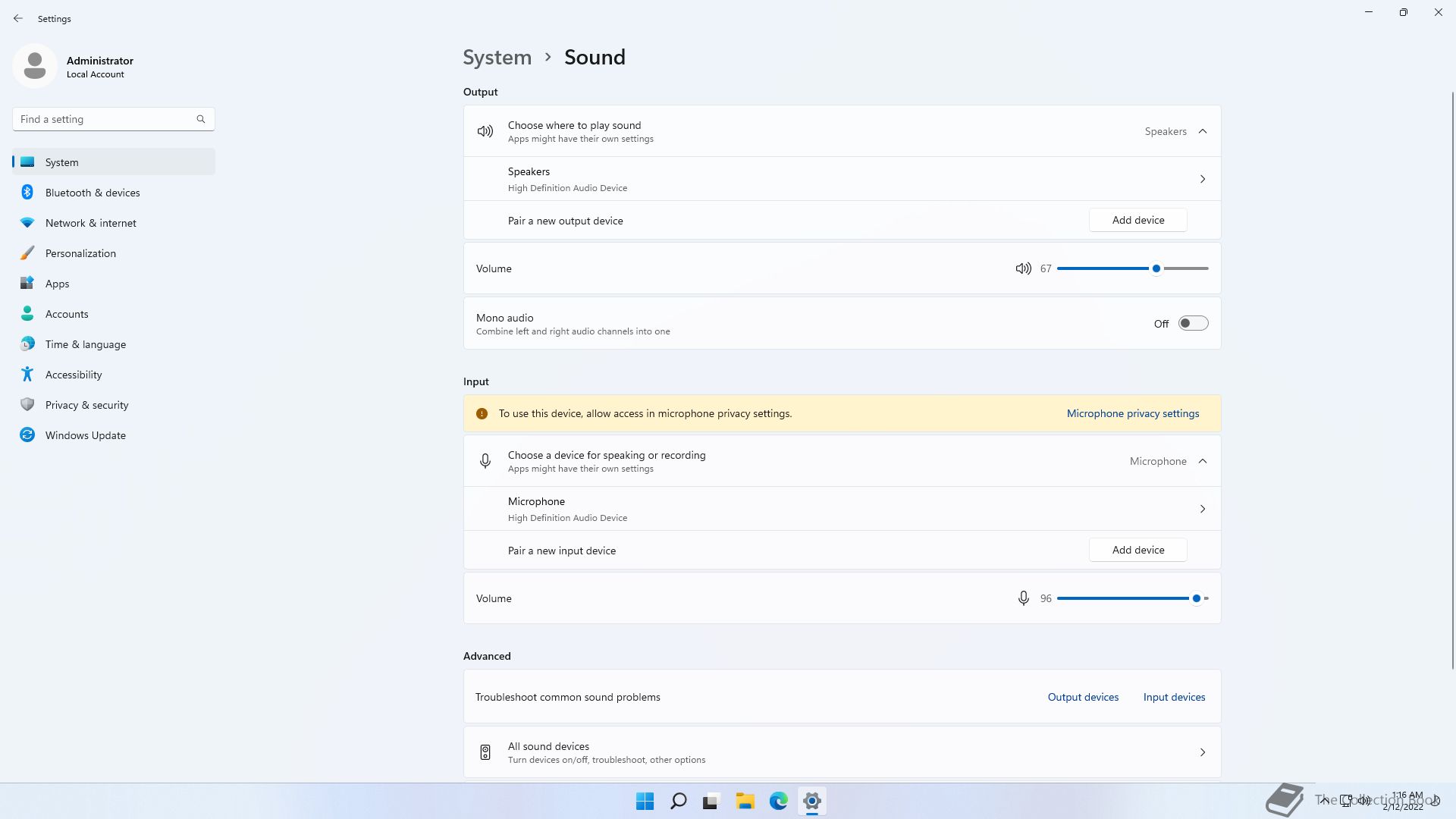Open Bluetooth & devices settings
The height and width of the screenshot is (819, 1456).
coord(114,193)
